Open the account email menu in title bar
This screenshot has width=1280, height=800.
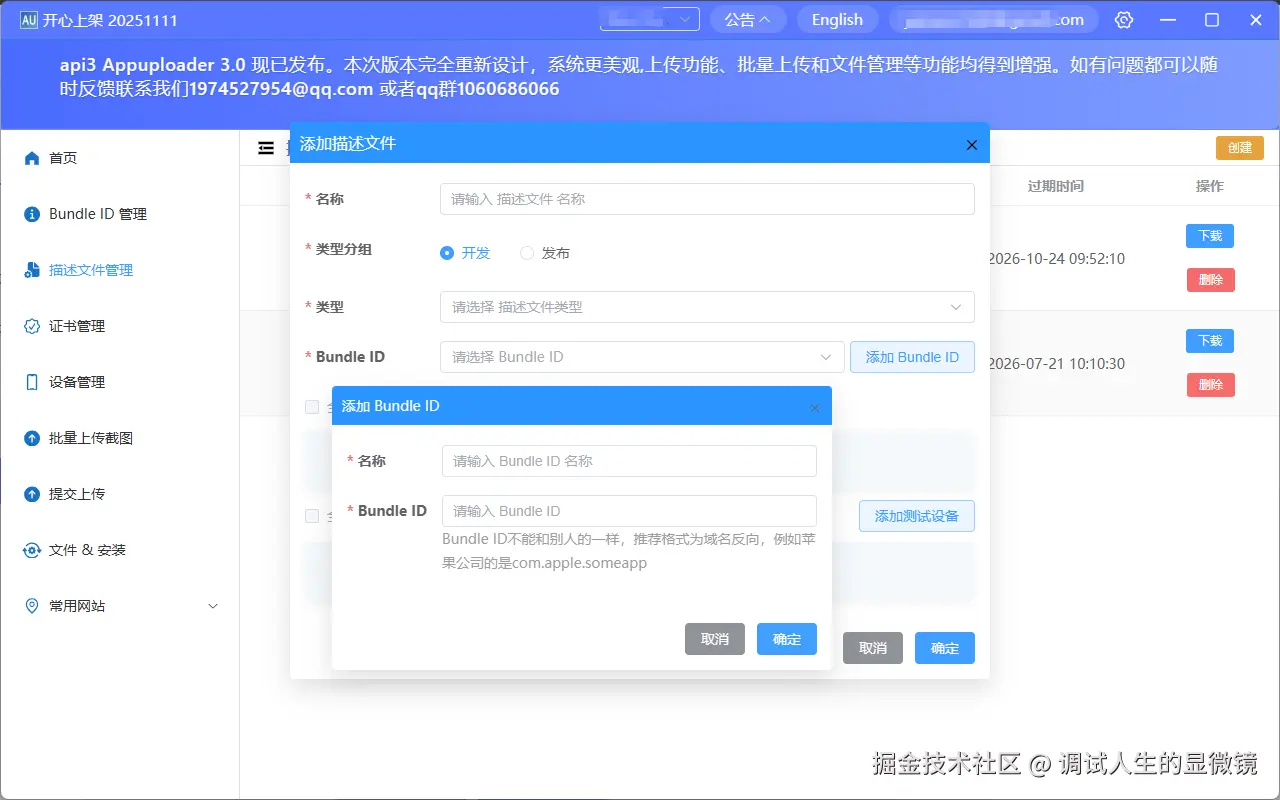pyautogui.click(x=993, y=19)
